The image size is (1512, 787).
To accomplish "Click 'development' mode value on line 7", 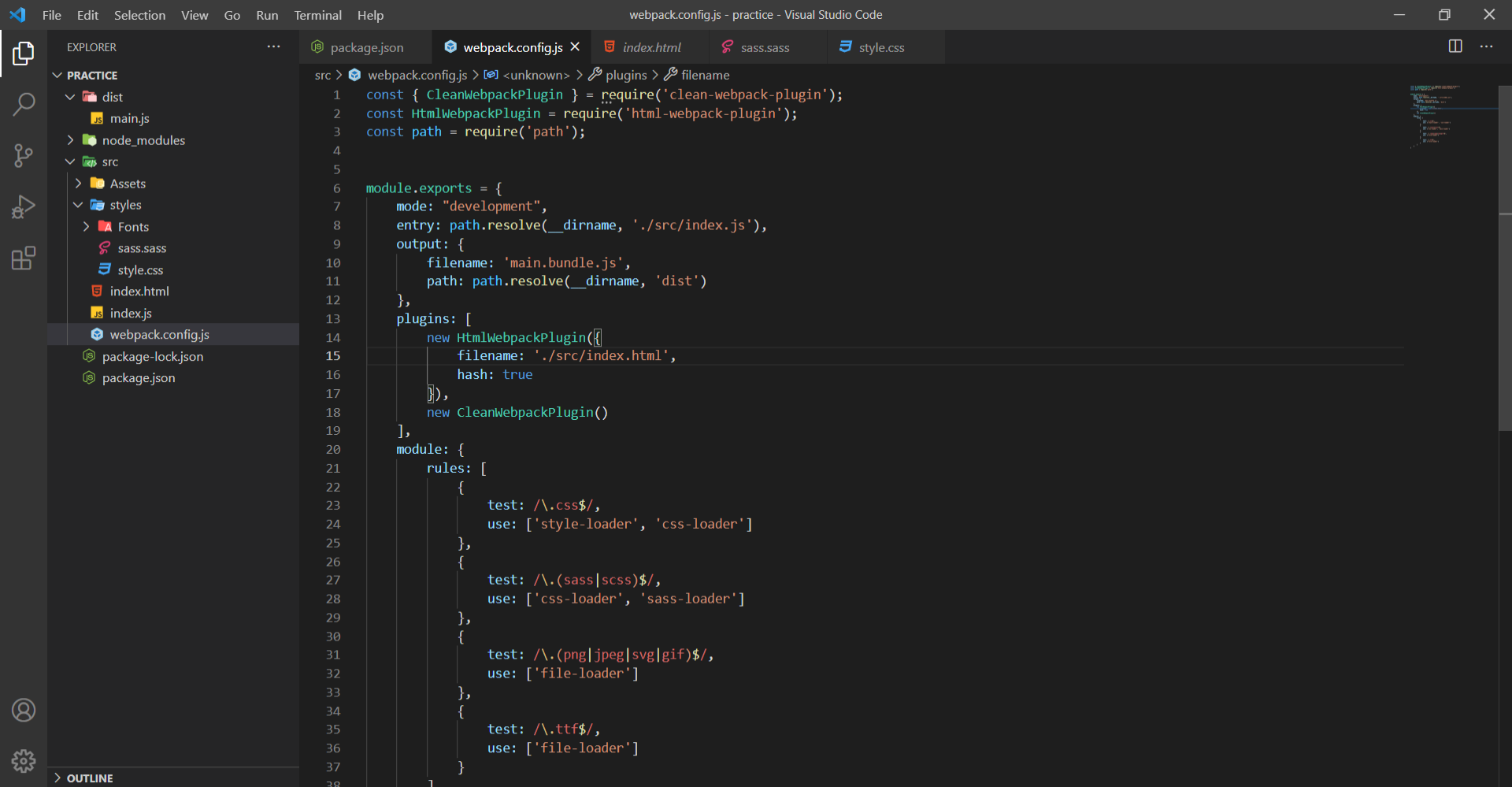I will click(491, 206).
